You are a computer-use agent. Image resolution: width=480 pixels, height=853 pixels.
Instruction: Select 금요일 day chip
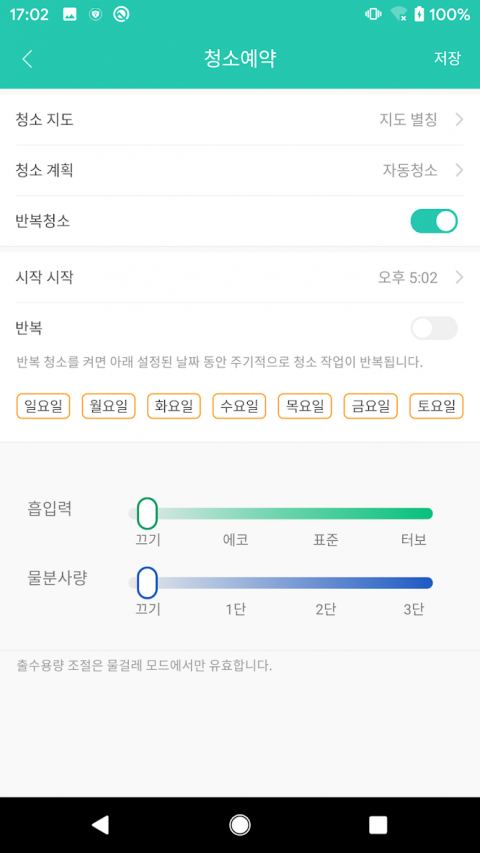click(x=371, y=406)
